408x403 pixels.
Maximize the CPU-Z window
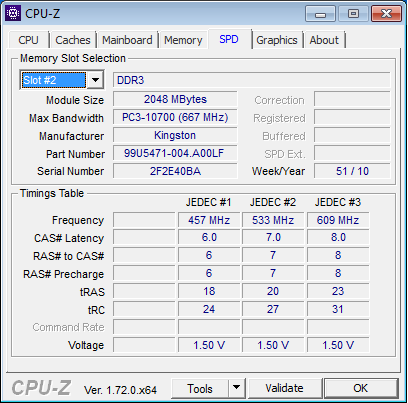(353, 14)
